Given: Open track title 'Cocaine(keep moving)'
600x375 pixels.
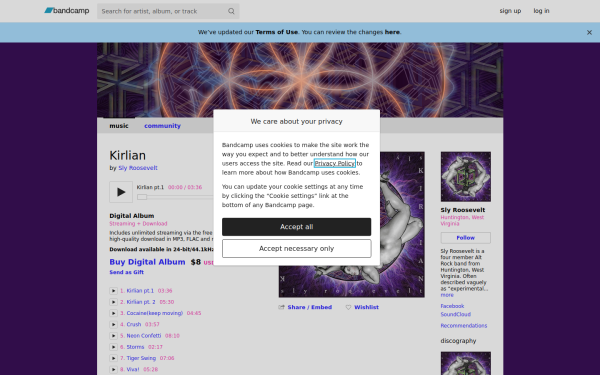Looking at the screenshot, I should [x=155, y=313].
